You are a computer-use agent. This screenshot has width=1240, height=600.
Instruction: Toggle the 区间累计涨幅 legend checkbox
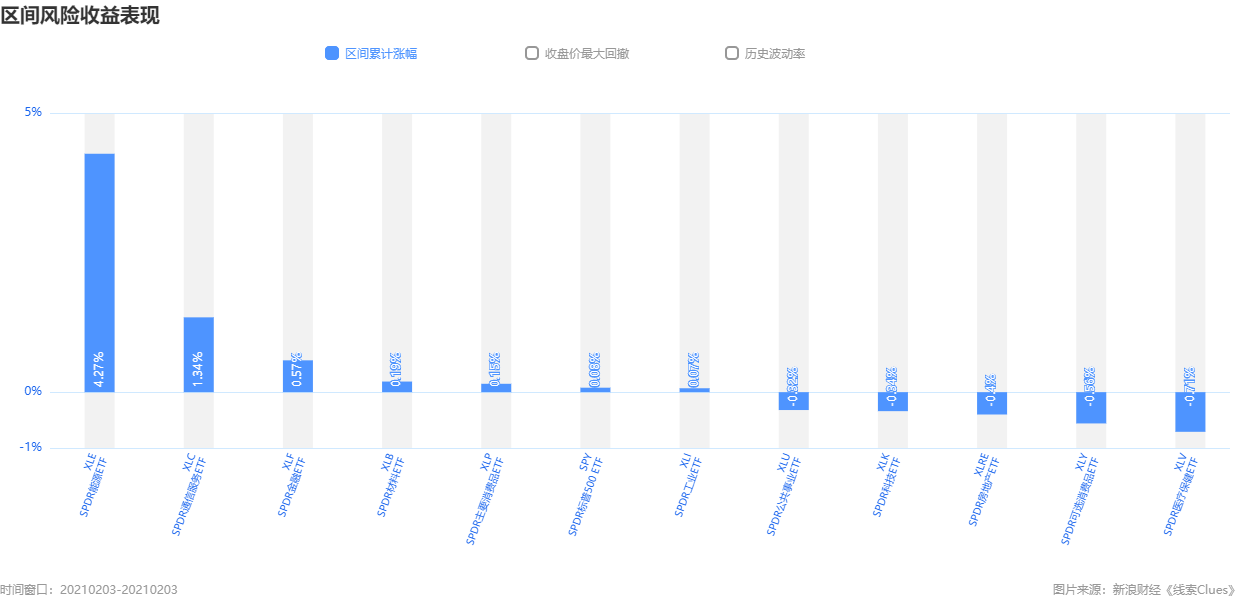[332, 53]
